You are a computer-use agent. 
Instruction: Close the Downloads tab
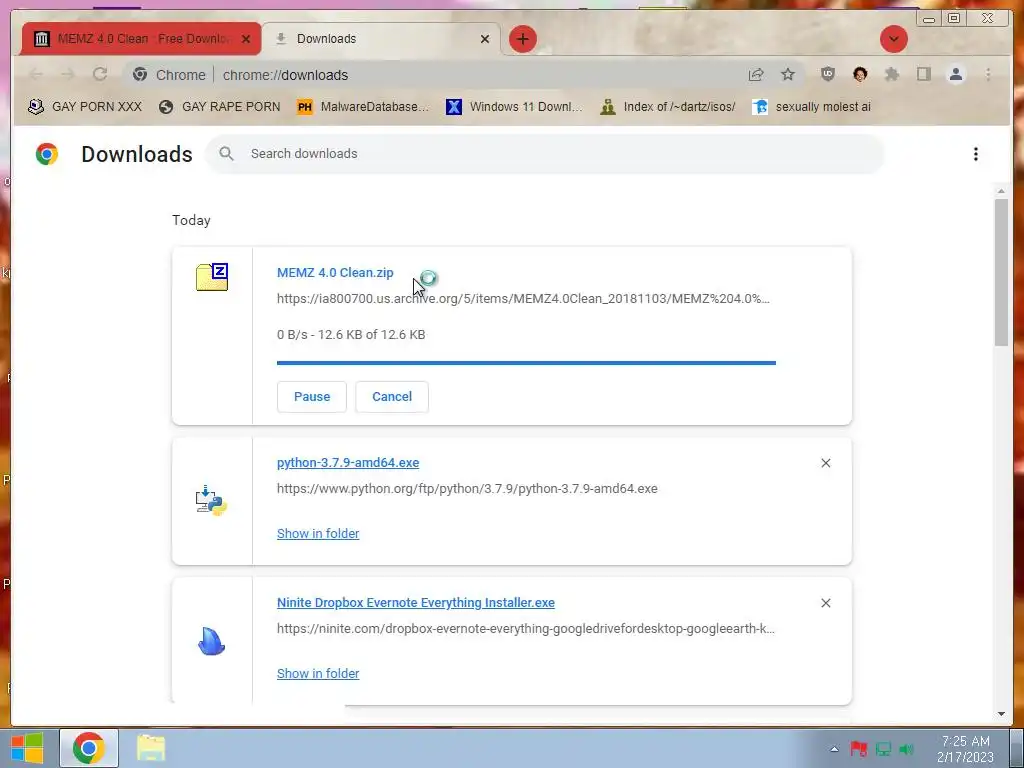point(485,39)
